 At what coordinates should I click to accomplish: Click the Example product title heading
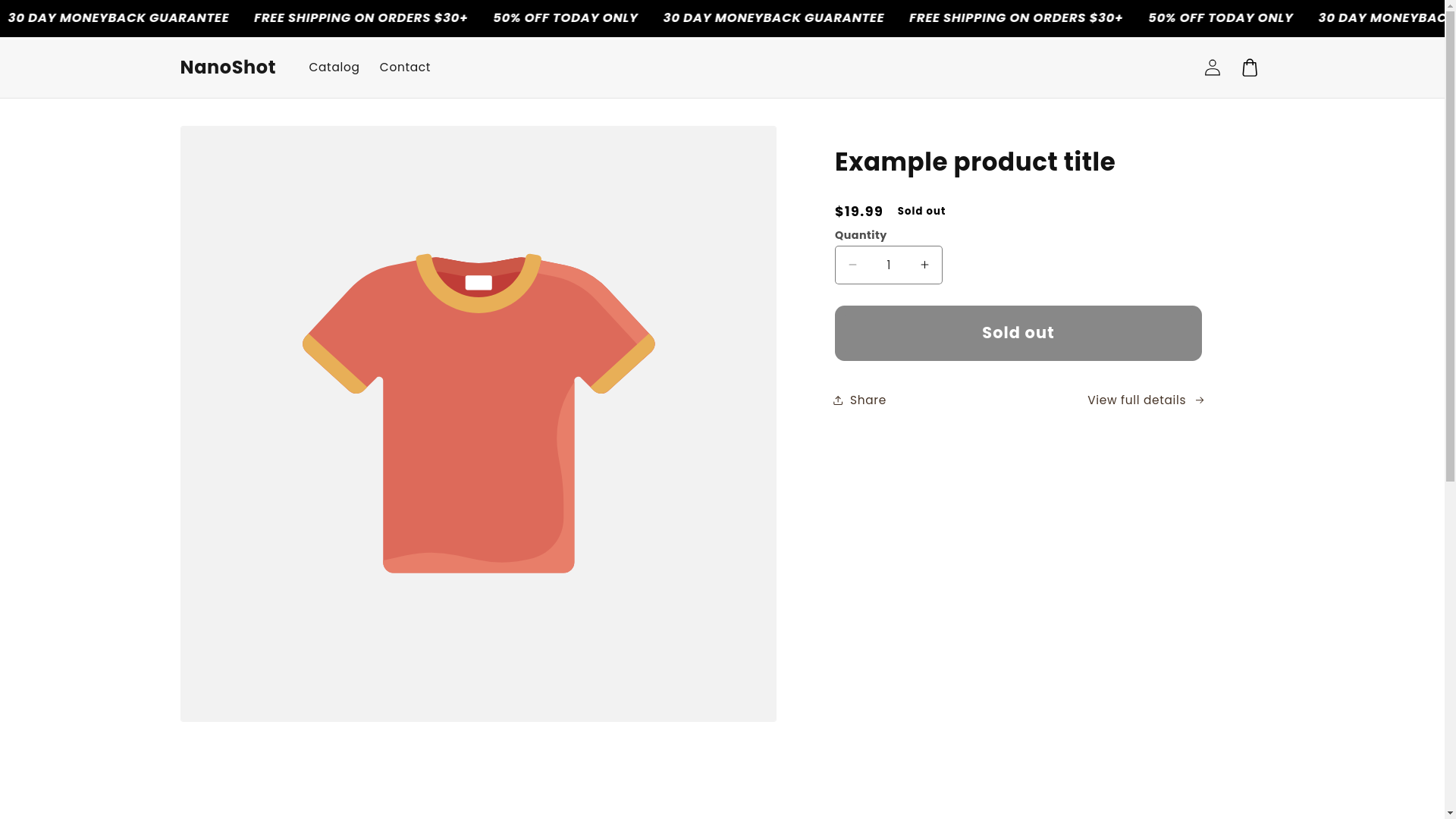point(974,162)
